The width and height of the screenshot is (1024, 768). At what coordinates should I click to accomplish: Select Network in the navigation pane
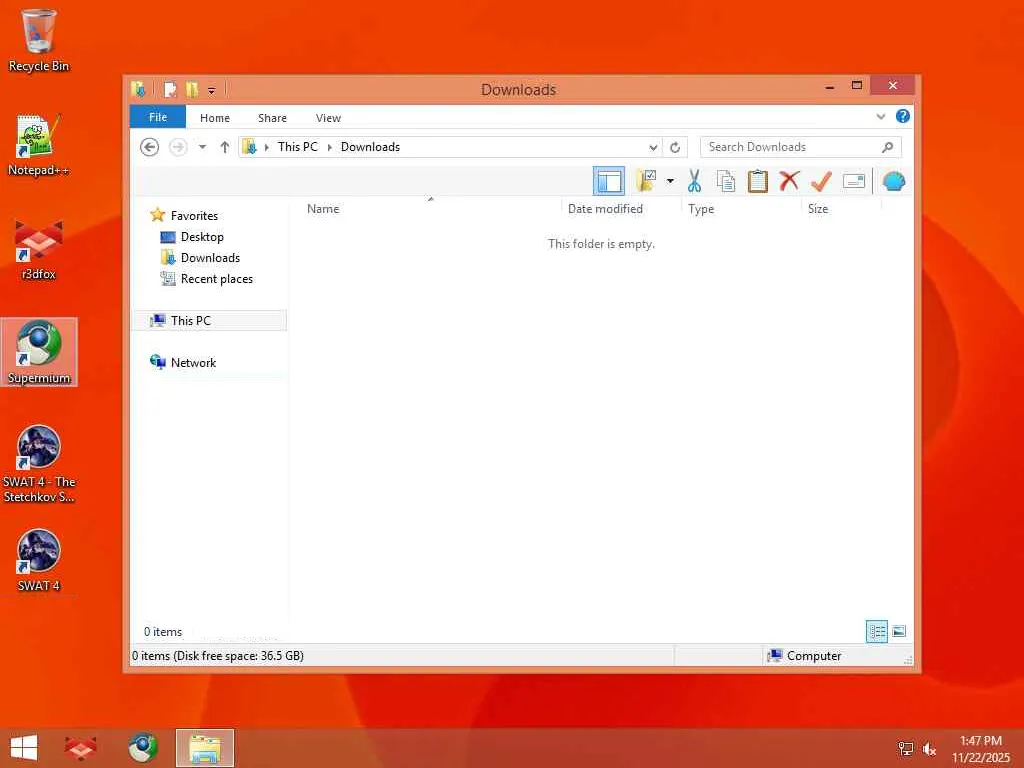point(193,362)
